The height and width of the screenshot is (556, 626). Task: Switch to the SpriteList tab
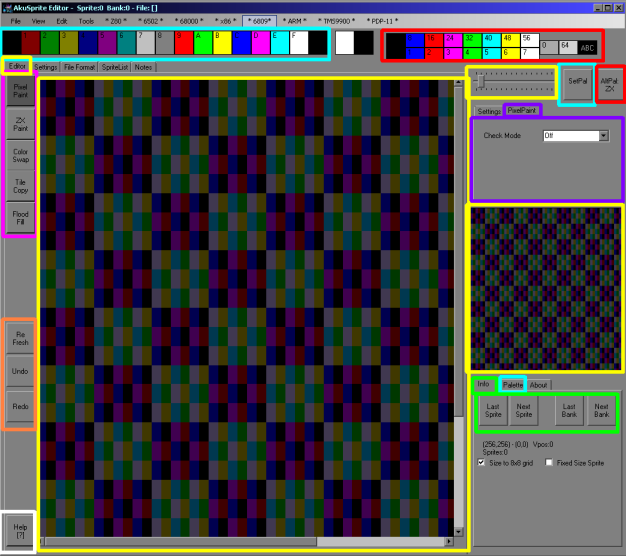tap(115, 67)
